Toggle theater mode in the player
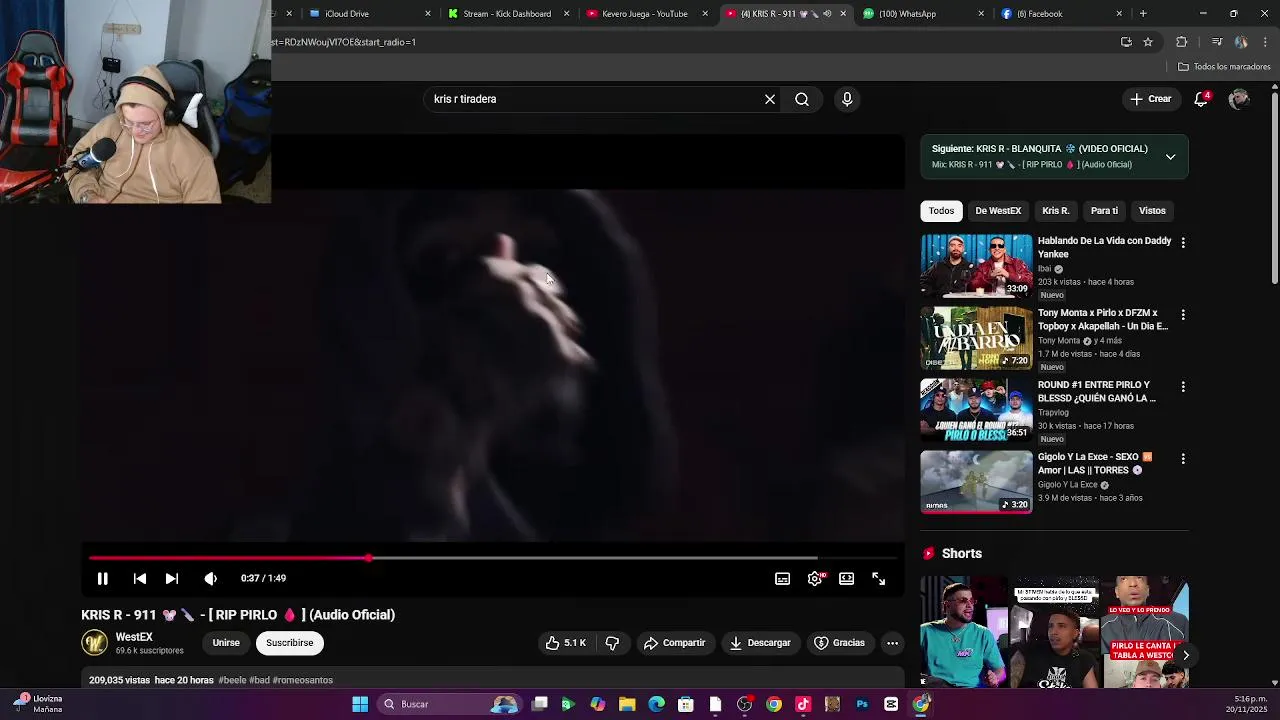 pyautogui.click(x=847, y=578)
